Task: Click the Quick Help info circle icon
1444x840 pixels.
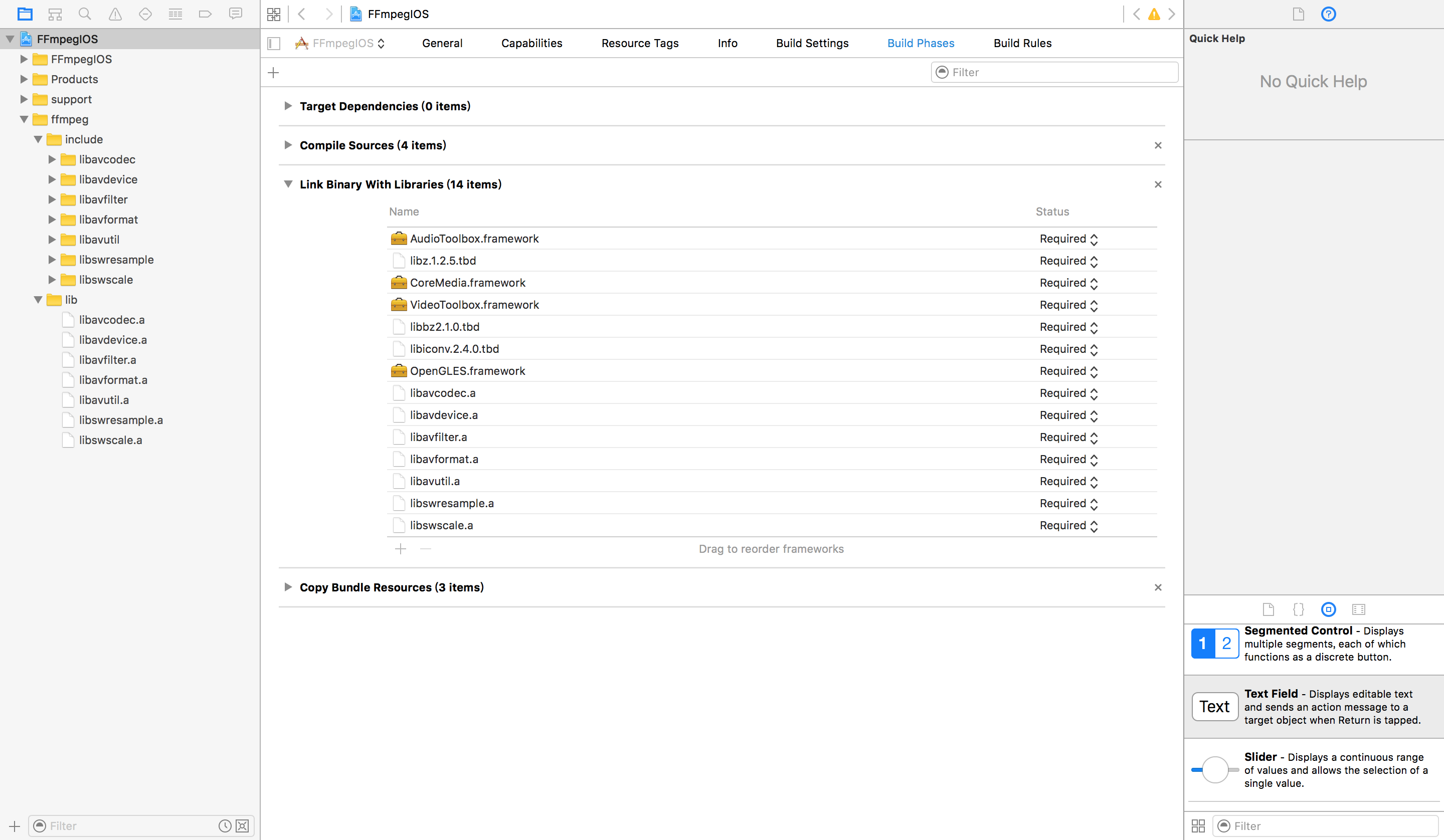Action: coord(1329,13)
